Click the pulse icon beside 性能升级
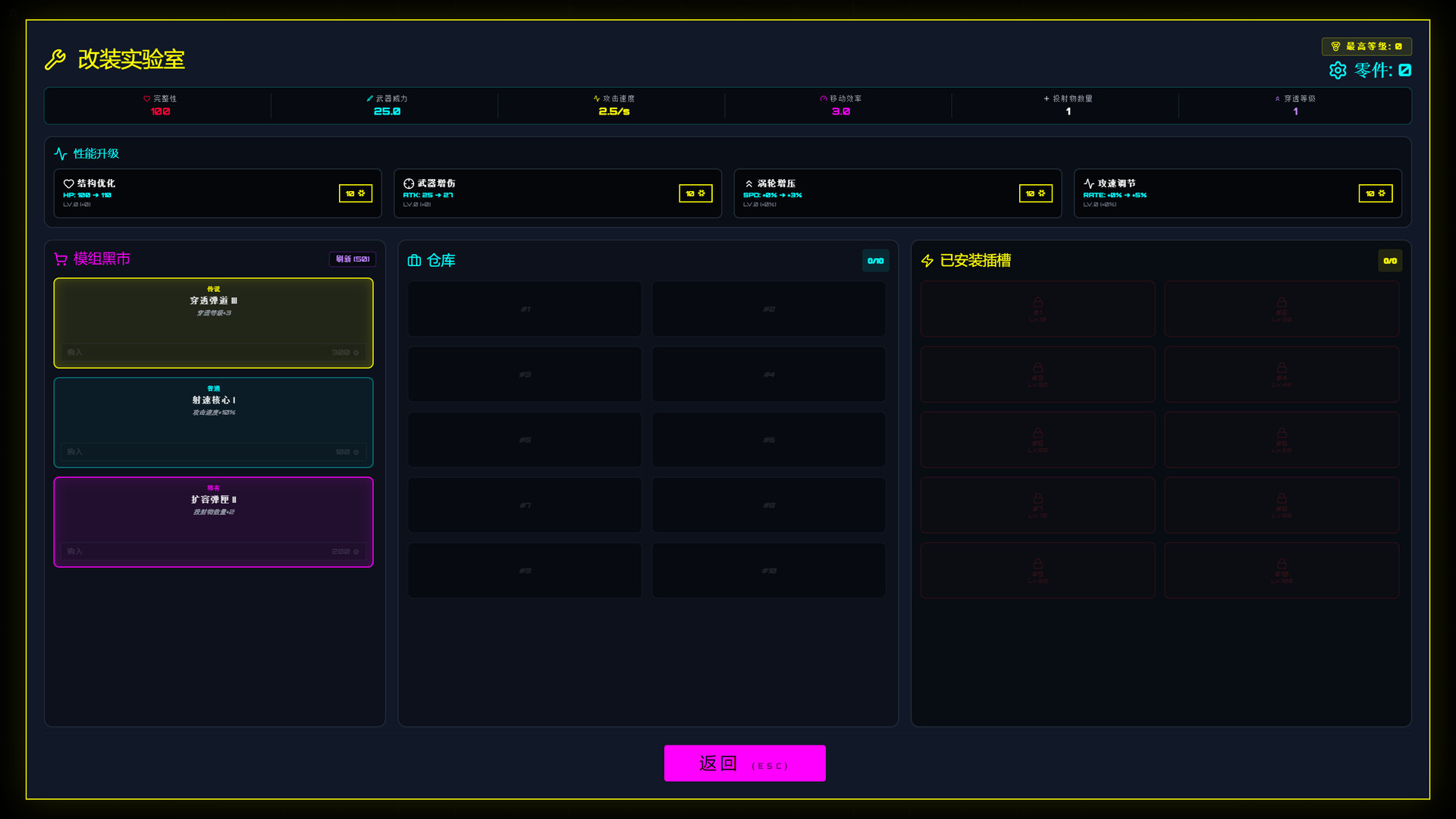The width and height of the screenshot is (1456, 819). pyautogui.click(x=61, y=154)
